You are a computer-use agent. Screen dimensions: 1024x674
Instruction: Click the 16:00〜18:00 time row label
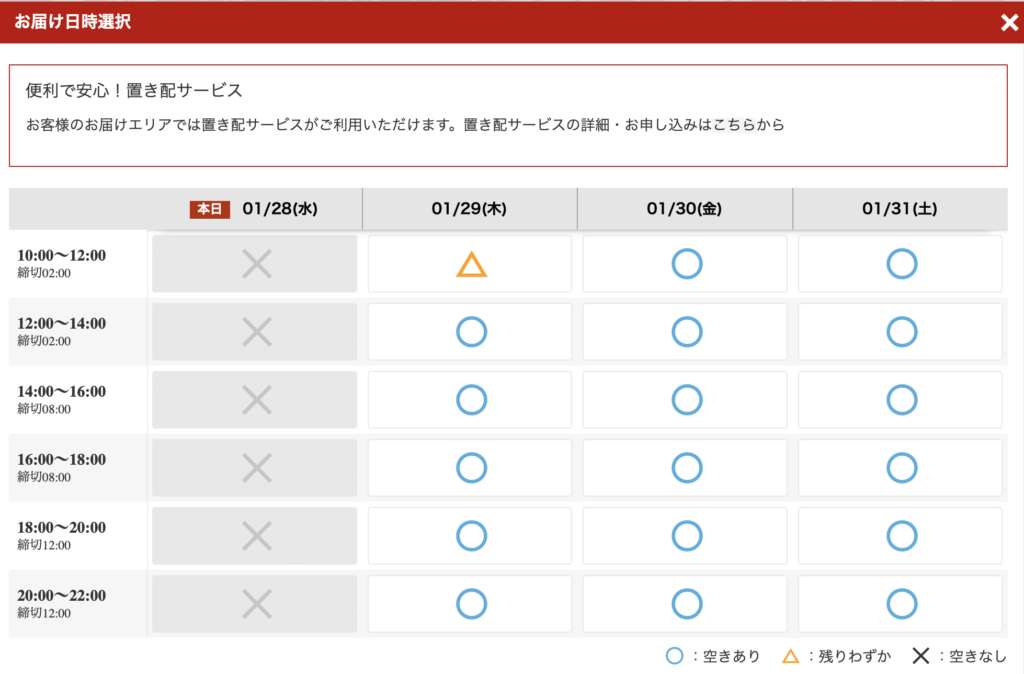click(x=62, y=460)
